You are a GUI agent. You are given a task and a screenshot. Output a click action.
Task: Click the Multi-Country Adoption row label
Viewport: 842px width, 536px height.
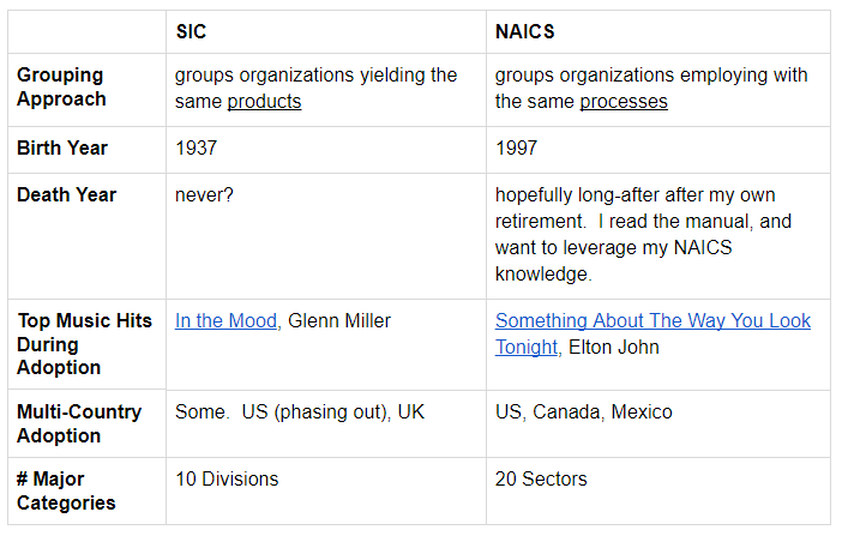(x=79, y=423)
